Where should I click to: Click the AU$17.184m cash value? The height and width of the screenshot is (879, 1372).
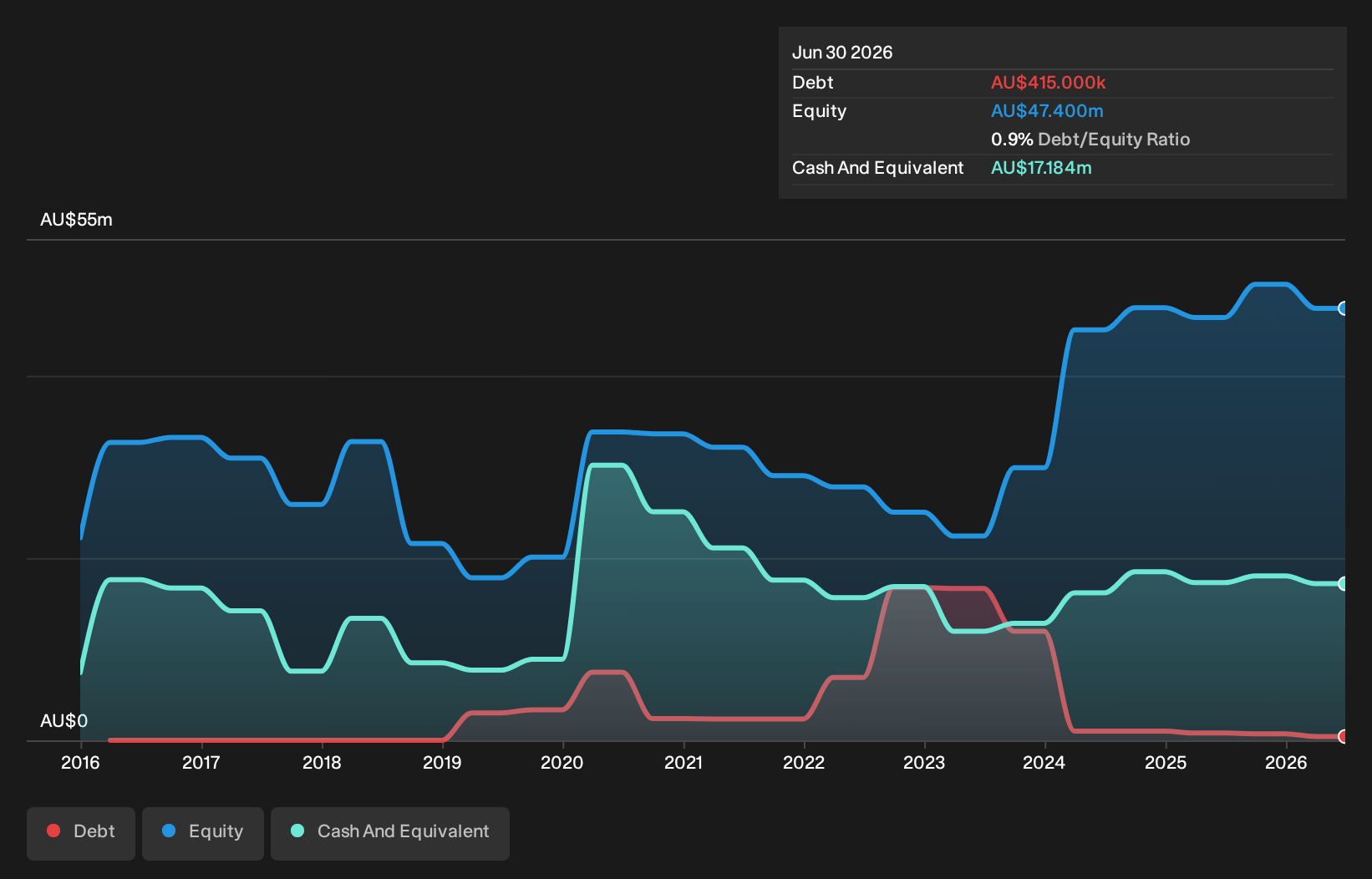tap(1041, 168)
